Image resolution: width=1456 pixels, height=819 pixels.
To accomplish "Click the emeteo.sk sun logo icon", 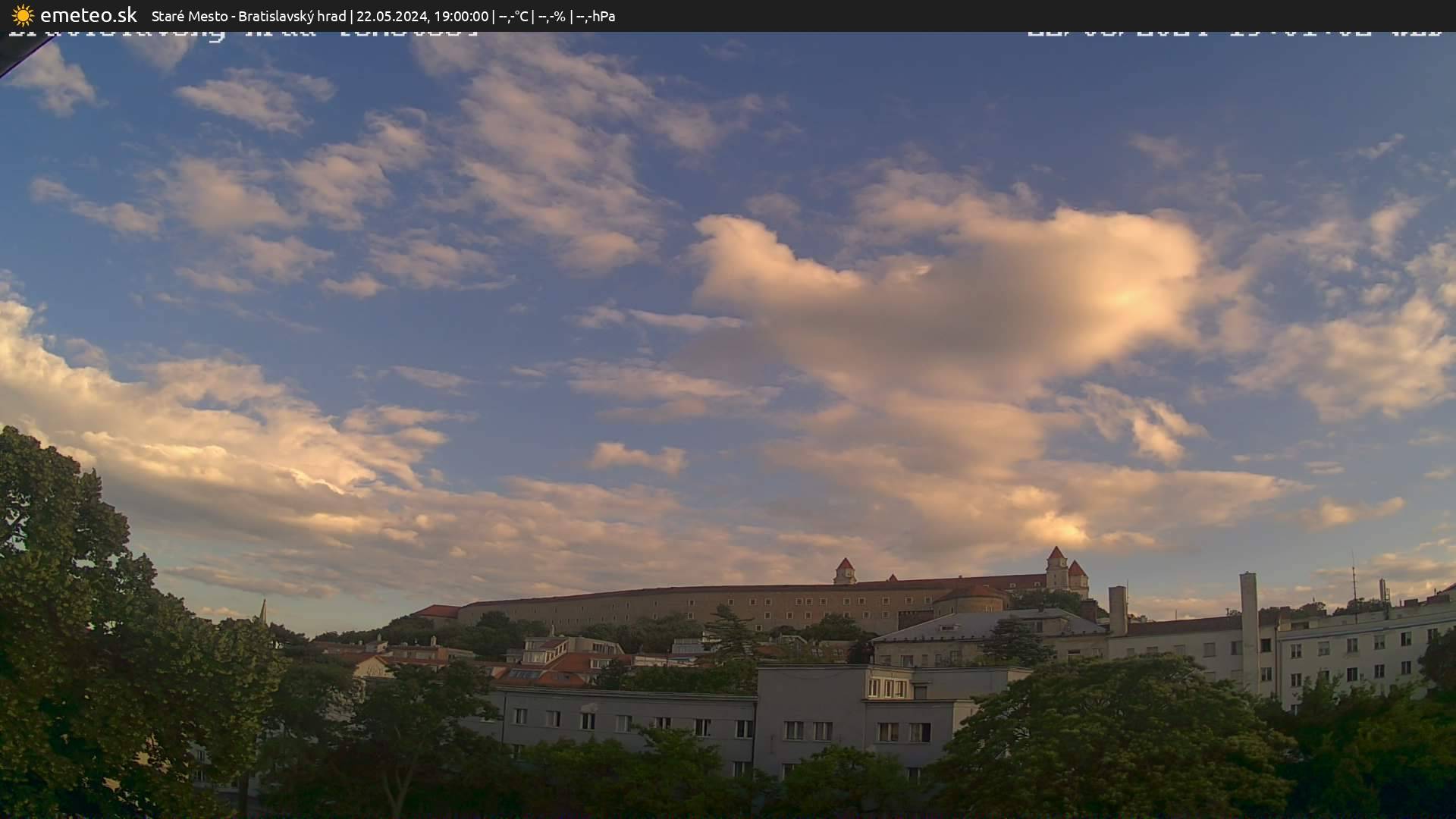I will click(23, 15).
